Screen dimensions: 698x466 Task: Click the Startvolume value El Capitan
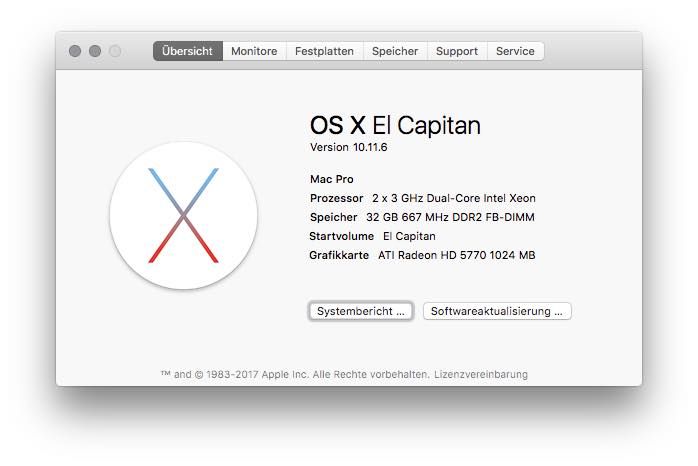click(x=410, y=236)
